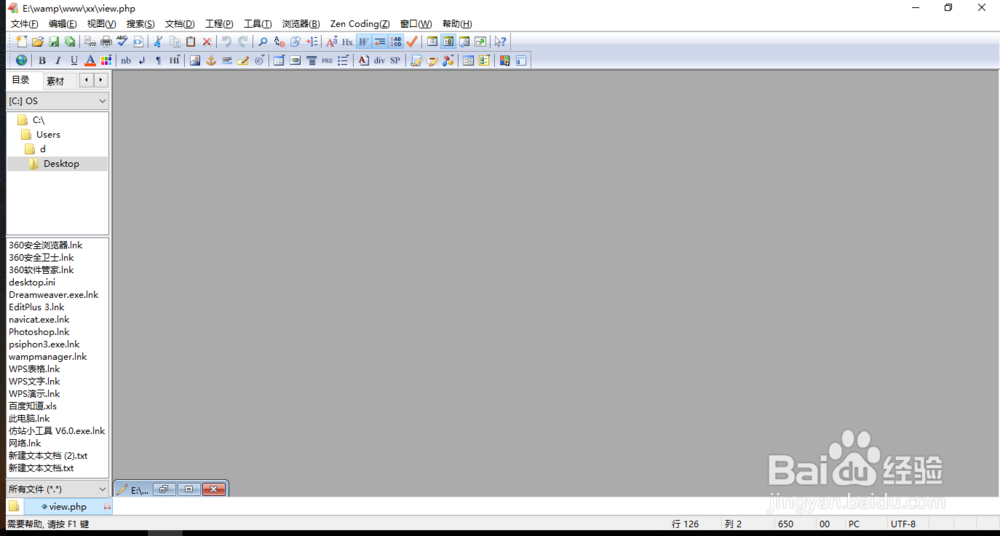
Task: Insert anchor tag with anchor icon
Action: 210,61
